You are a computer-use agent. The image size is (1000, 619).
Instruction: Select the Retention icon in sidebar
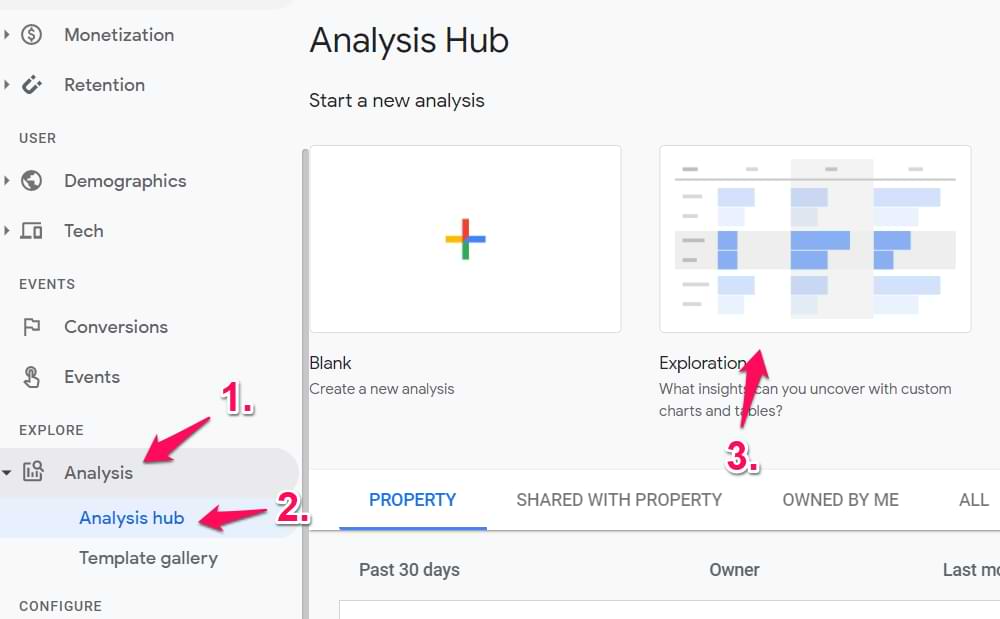pos(32,84)
